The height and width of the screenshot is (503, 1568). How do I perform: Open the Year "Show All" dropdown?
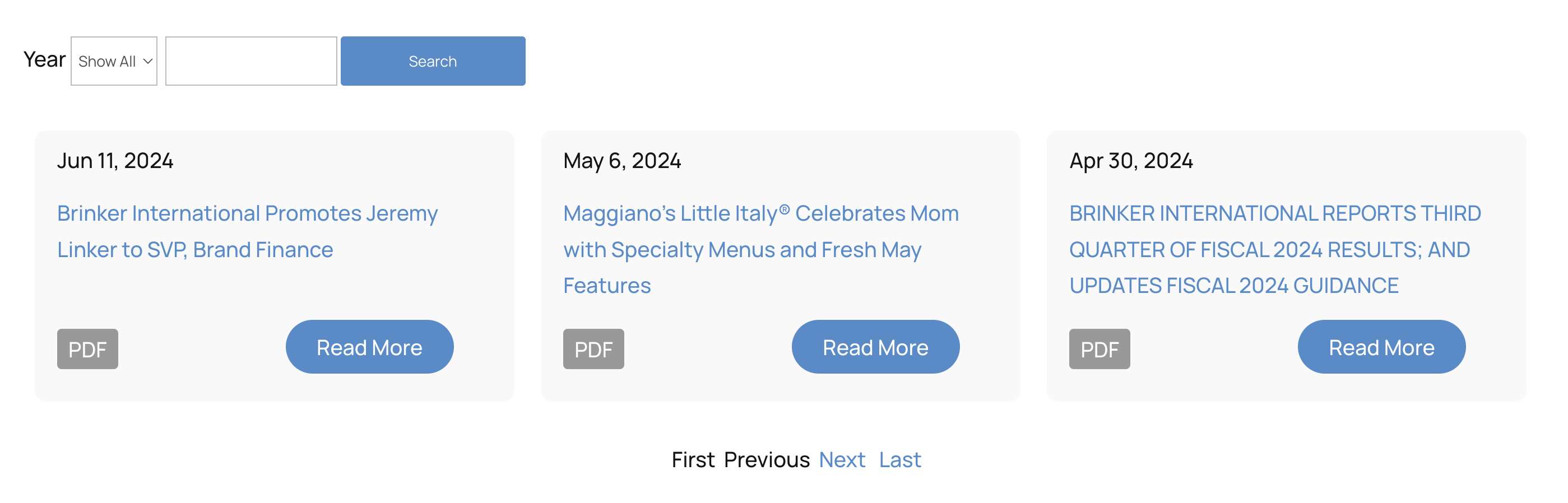click(x=114, y=61)
